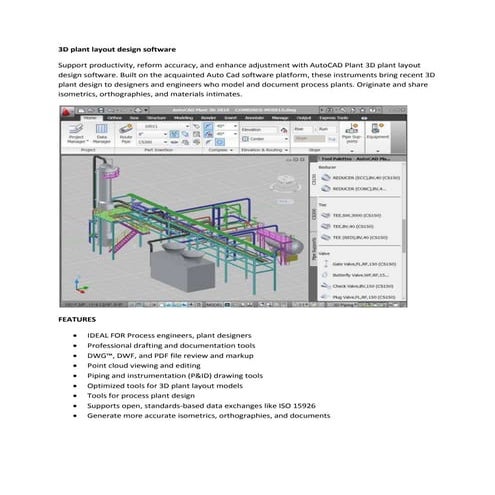
Task: Click the 'DWG™, DWF, and PDF file review' bullet
Action: [x=170, y=355]
